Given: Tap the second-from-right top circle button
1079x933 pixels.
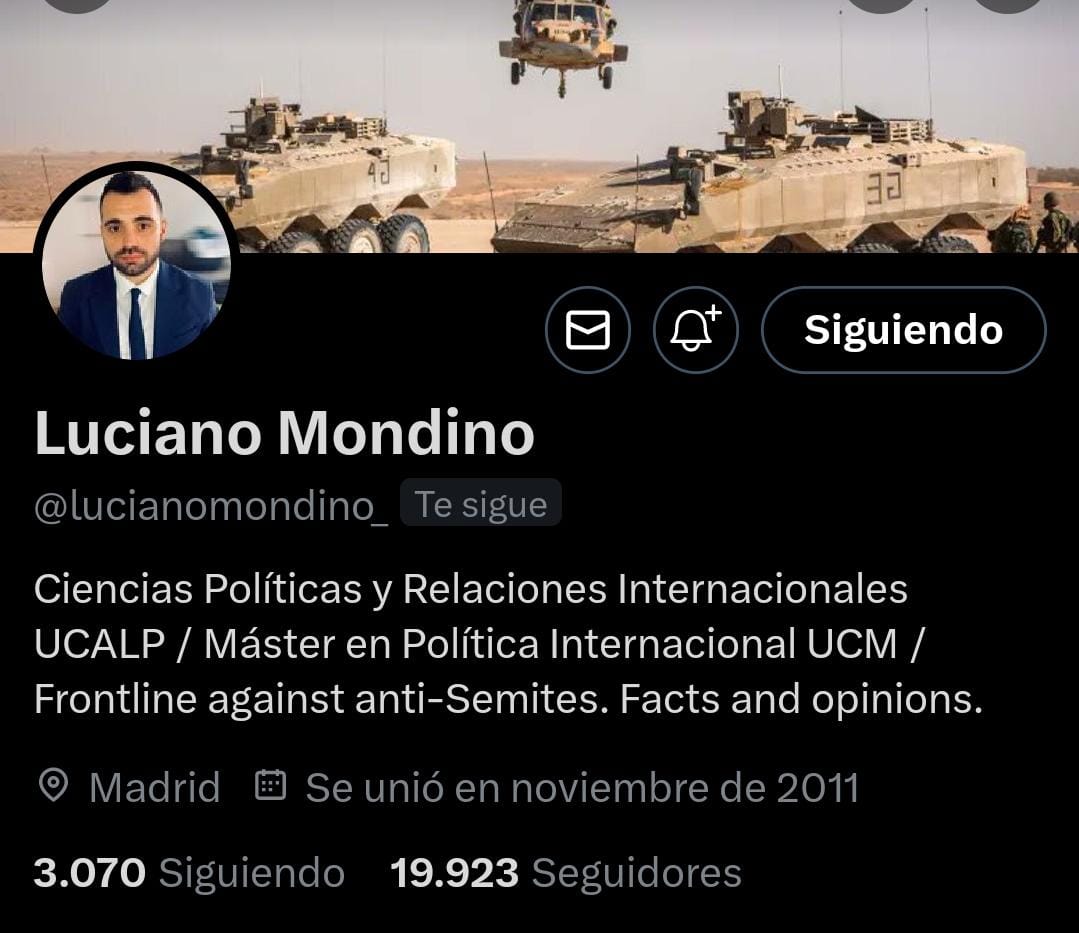Looking at the screenshot, I should coord(882,4).
